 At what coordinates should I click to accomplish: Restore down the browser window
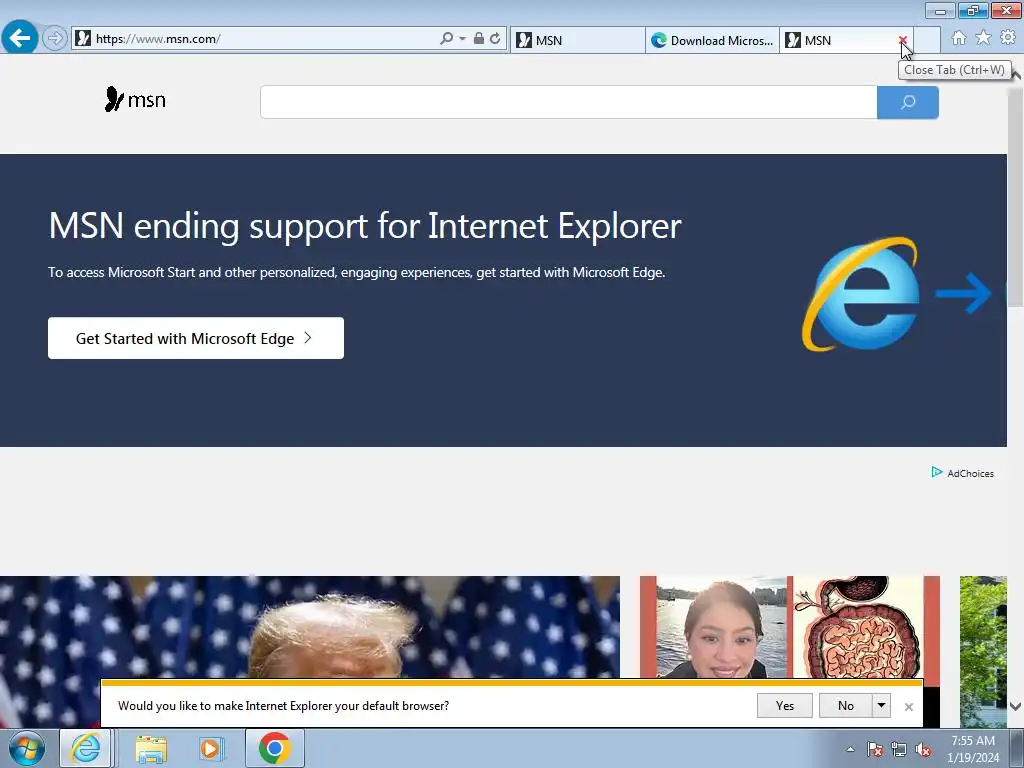(973, 10)
